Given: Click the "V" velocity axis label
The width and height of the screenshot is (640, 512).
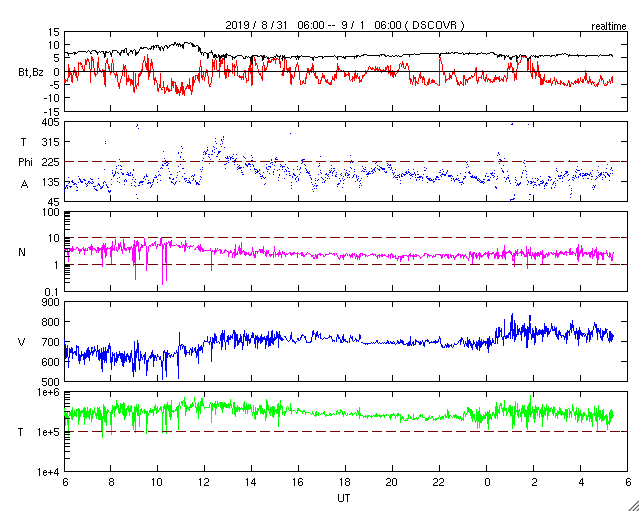Looking at the screenshot, I should point(22,342).
